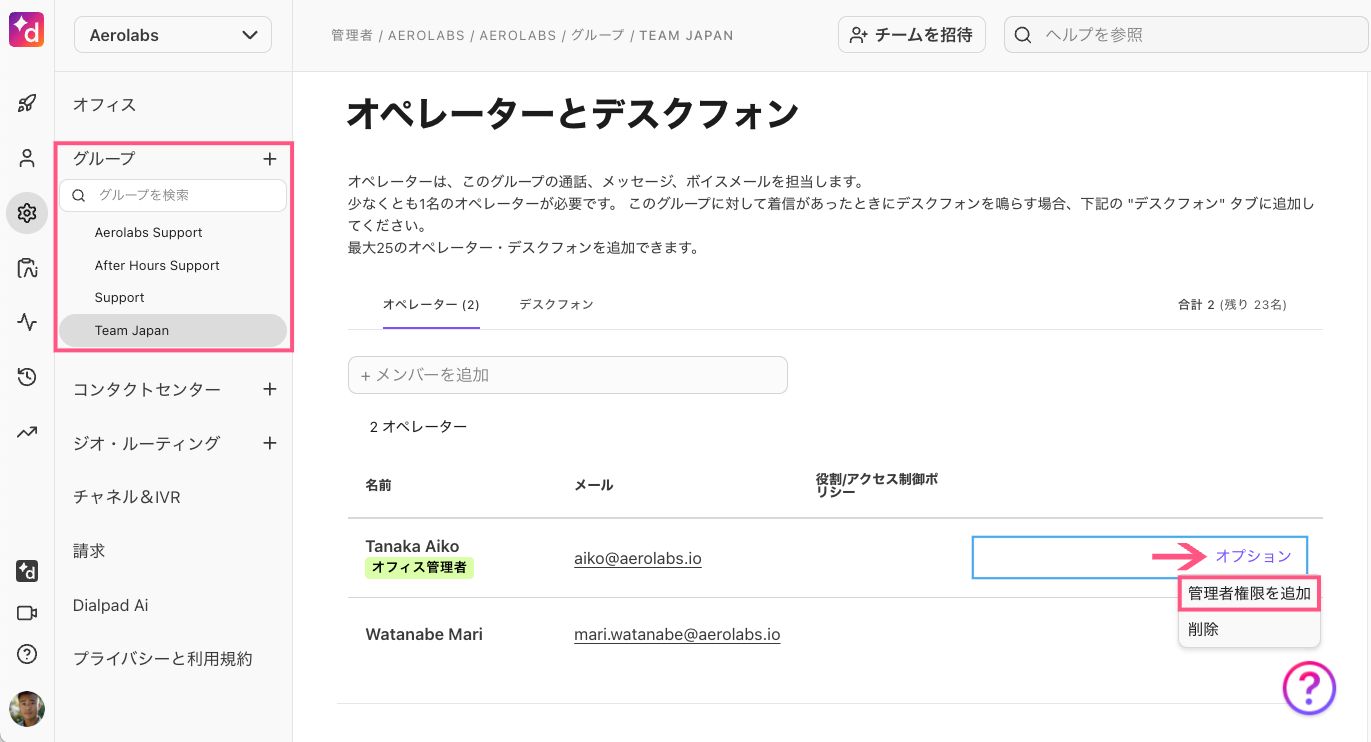Select the Team Japan group

(x=173, y=330)
